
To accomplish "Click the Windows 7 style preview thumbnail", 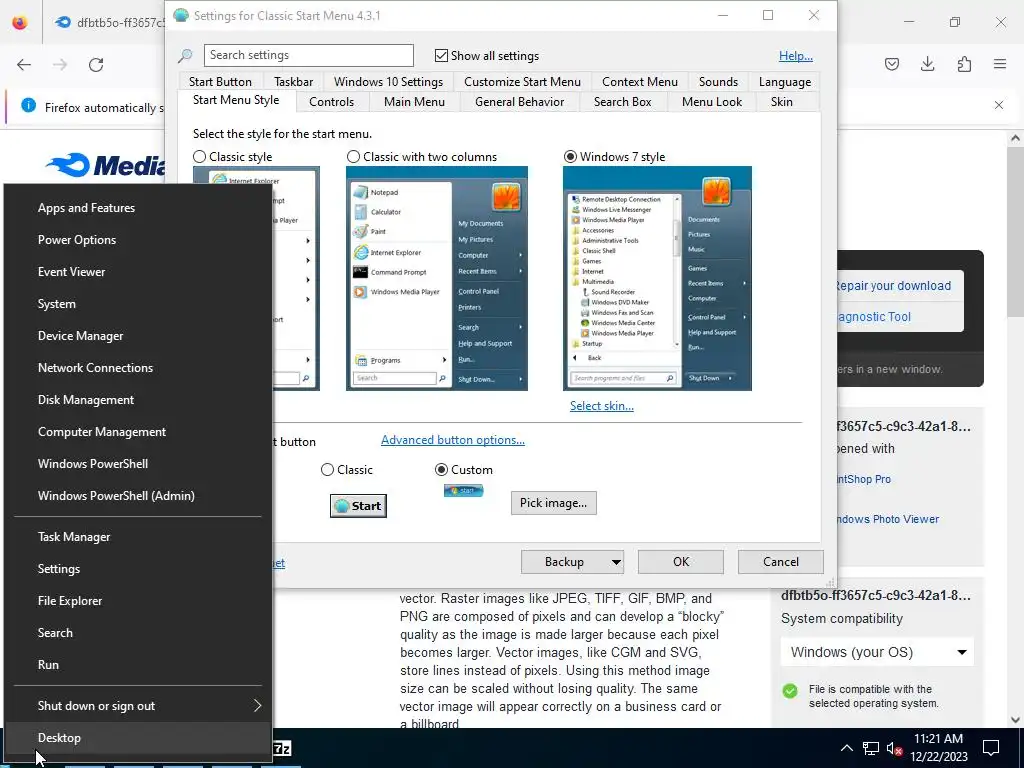I will click(x=657, y=278).
